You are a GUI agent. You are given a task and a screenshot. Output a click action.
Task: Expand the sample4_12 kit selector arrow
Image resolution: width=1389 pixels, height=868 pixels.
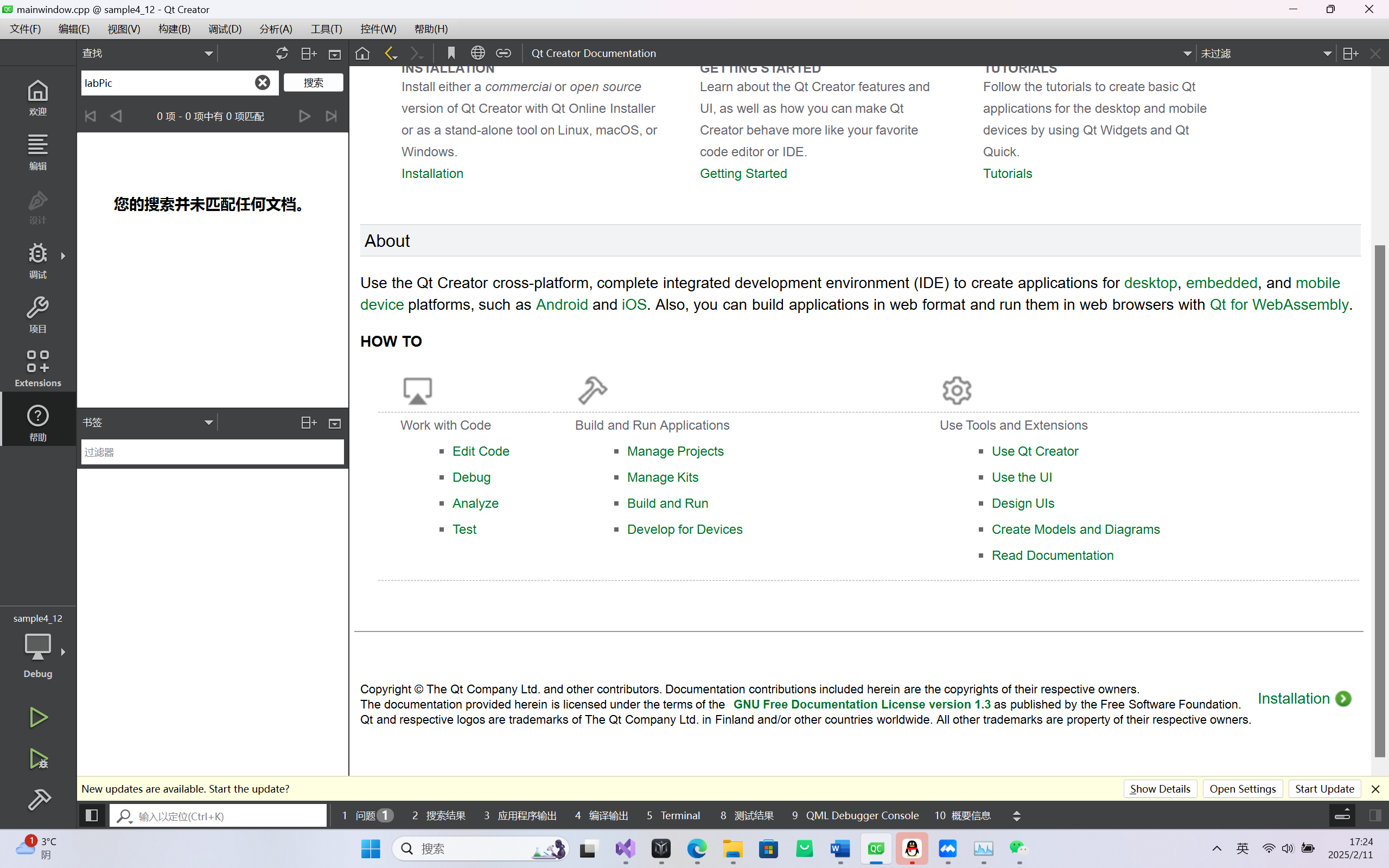[x=63, y=652]
